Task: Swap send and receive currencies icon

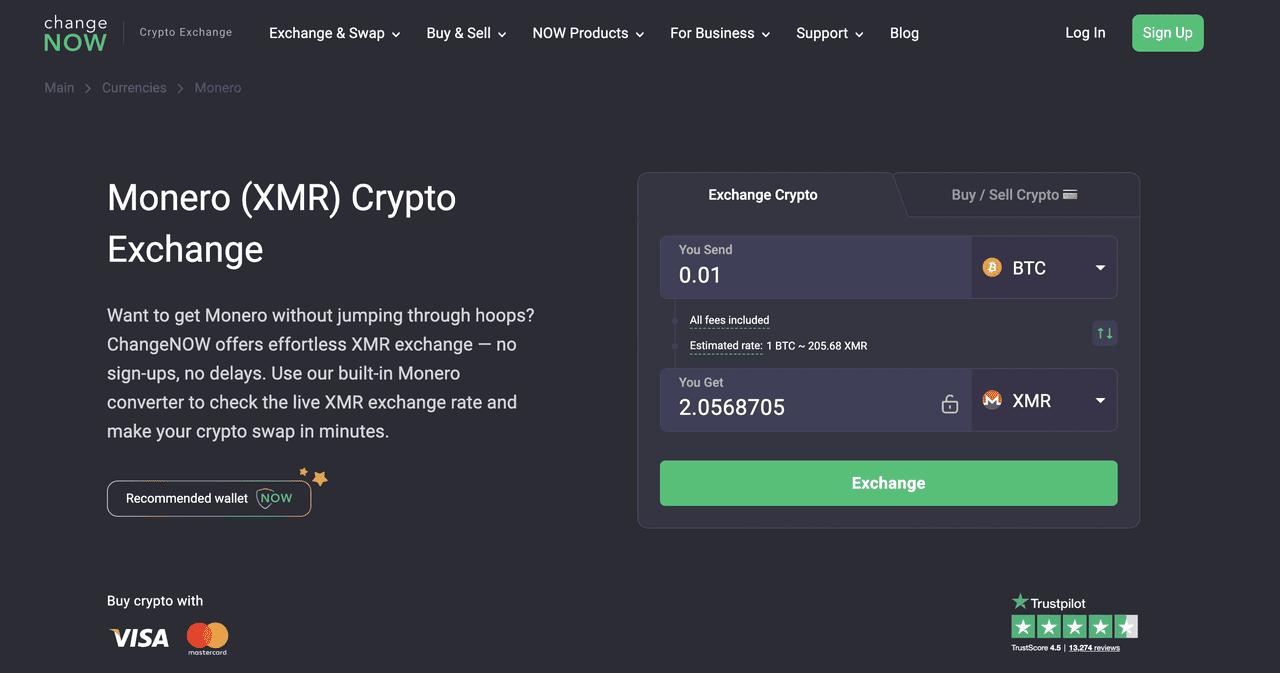Action: 1104,333
